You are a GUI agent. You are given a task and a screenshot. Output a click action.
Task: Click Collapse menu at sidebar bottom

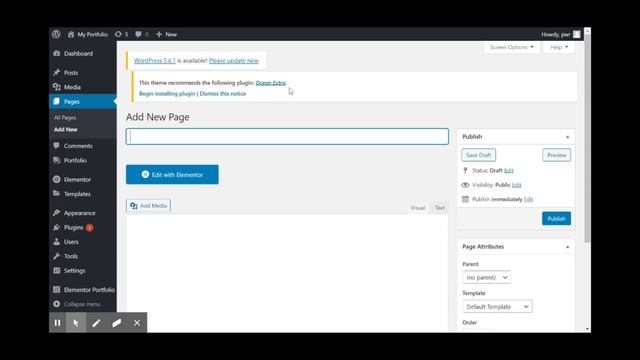pyautogui.click(x=82, y=304)
